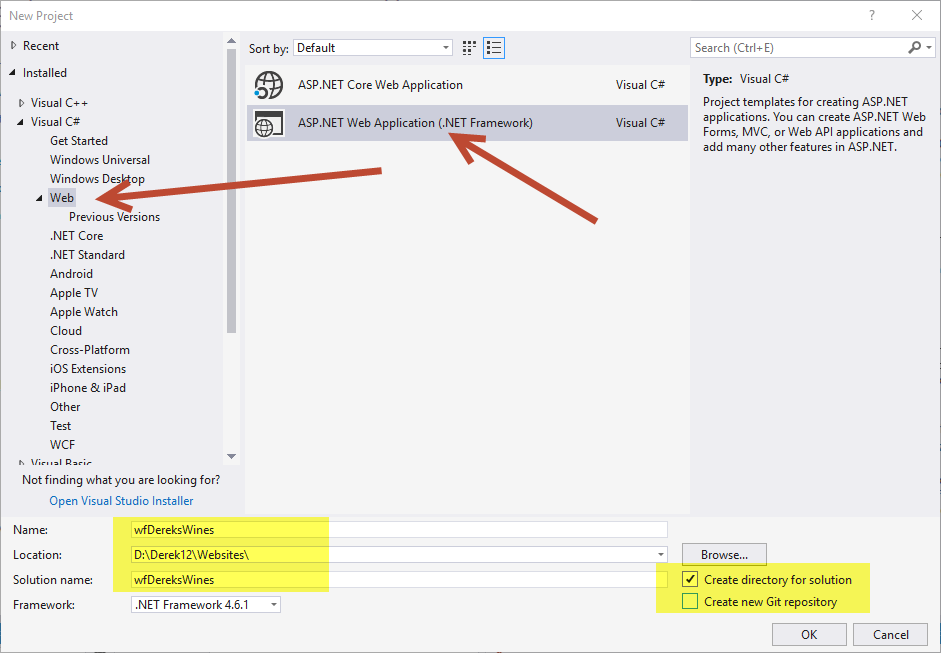The width and height of the screenshot is (941, 653).
Task: Select the Other category
Action: pyautogui.click(x=65, y=407)
